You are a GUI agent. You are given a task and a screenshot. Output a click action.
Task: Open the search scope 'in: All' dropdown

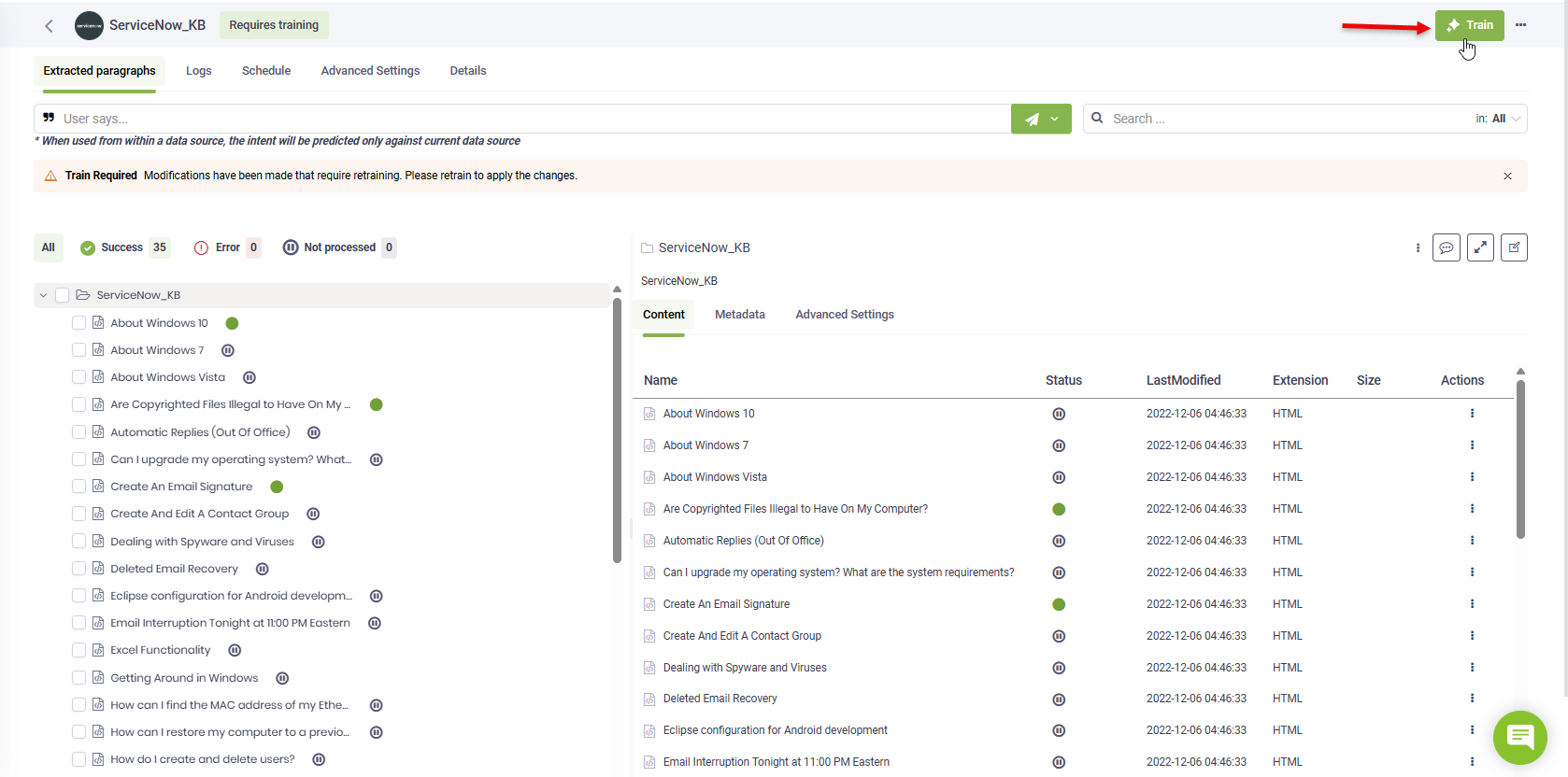[1499, 119]
